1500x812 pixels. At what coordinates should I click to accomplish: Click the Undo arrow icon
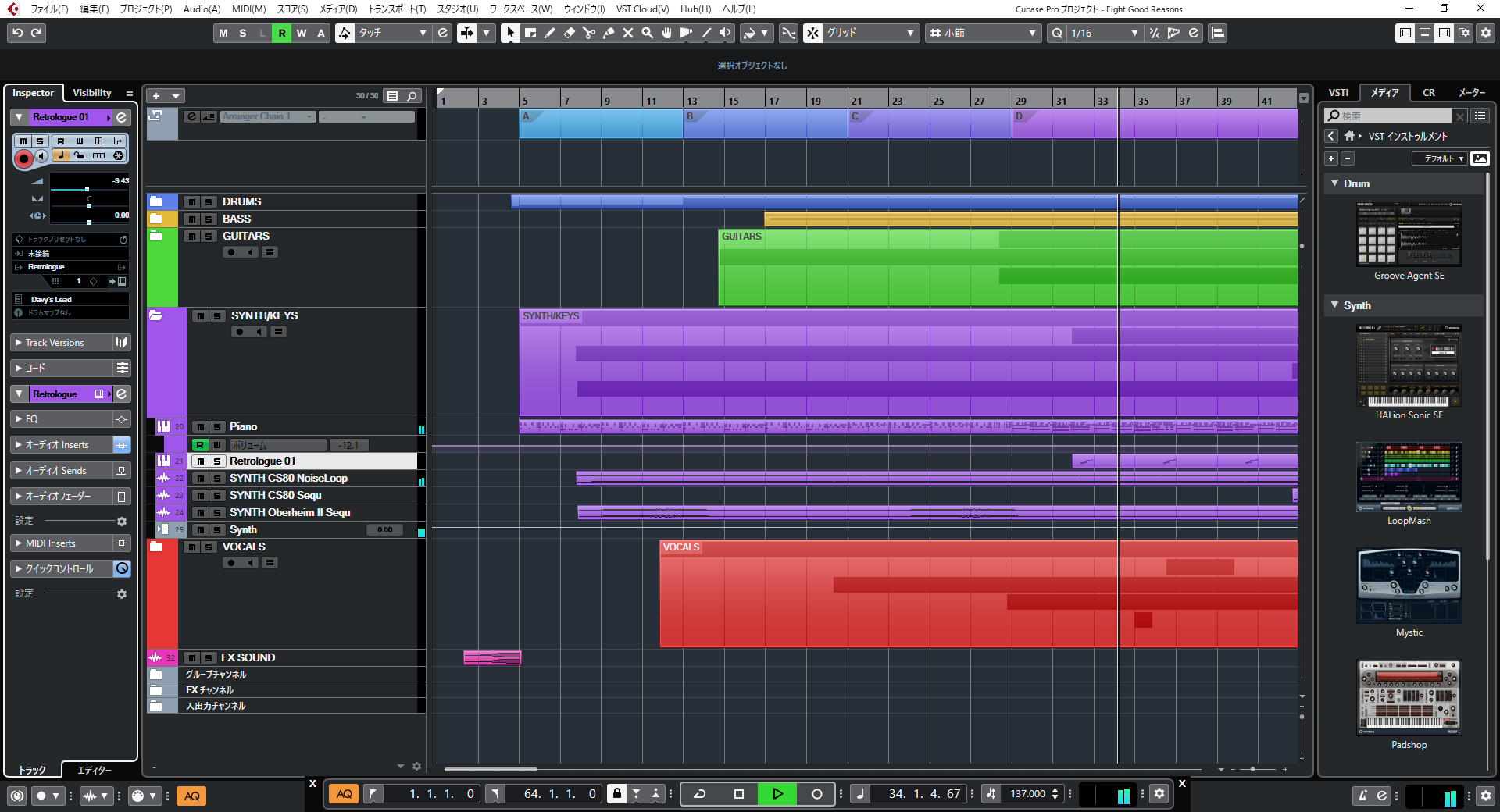click(x=17, y=33)
